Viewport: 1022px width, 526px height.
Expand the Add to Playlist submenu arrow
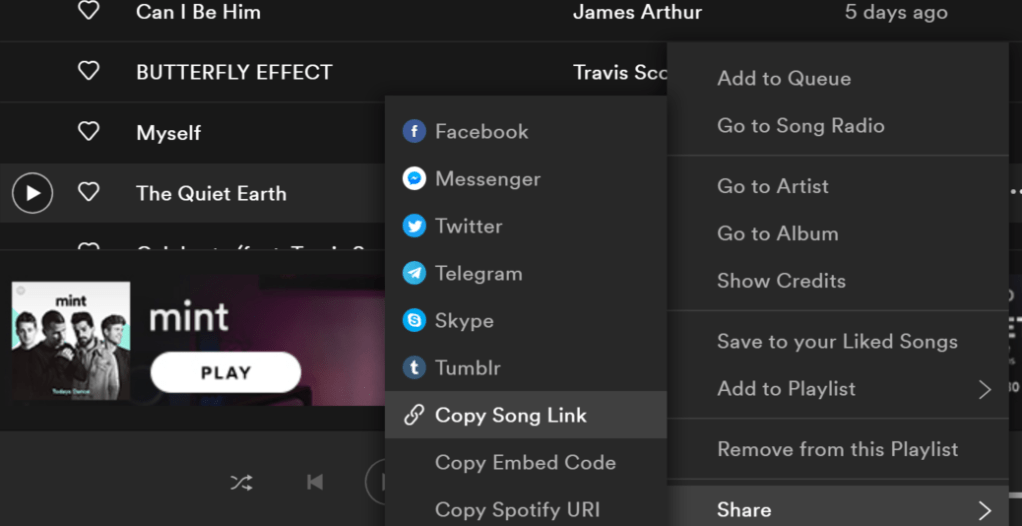[x=984, y=389]
